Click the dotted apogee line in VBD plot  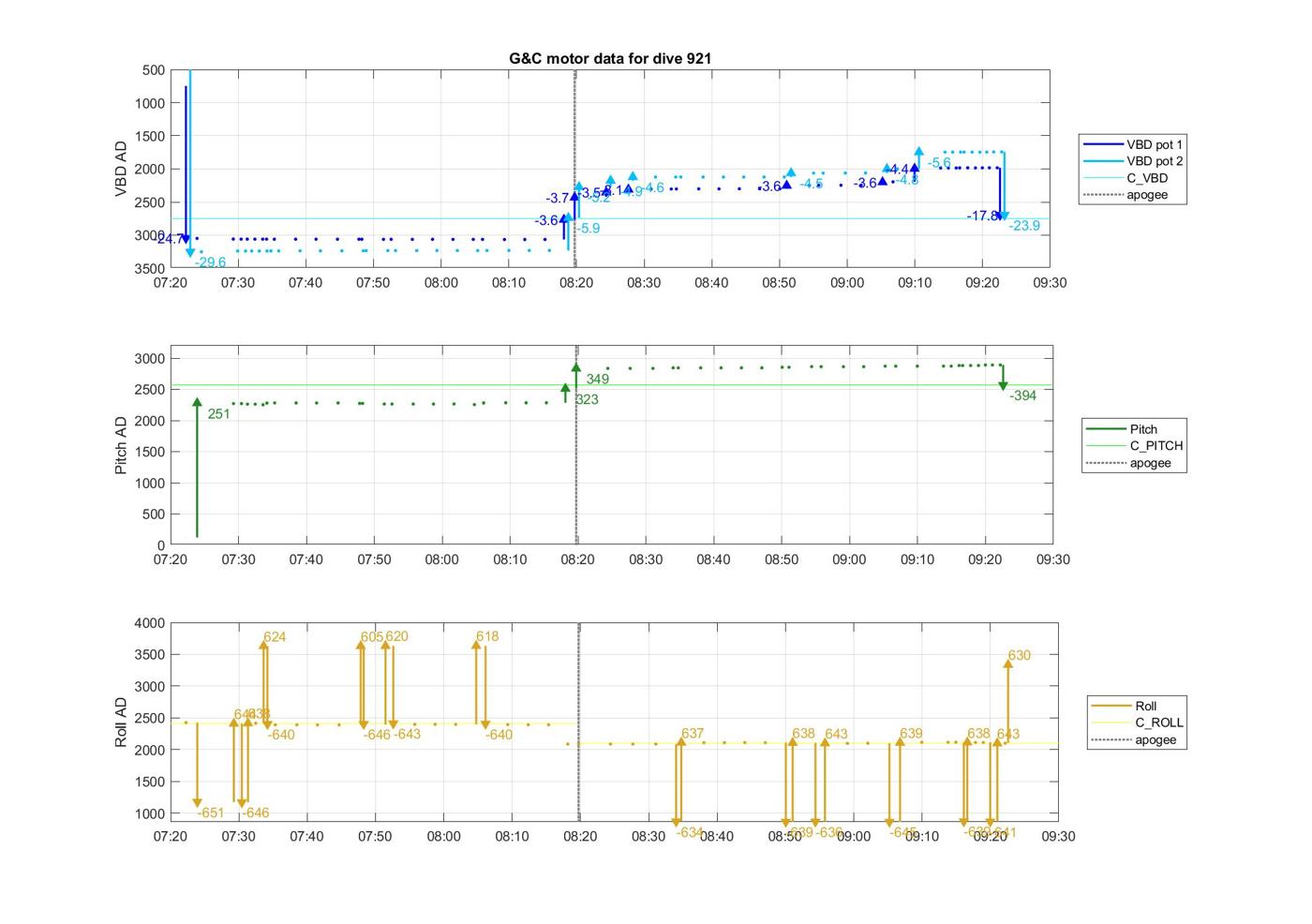coord(574,169)
